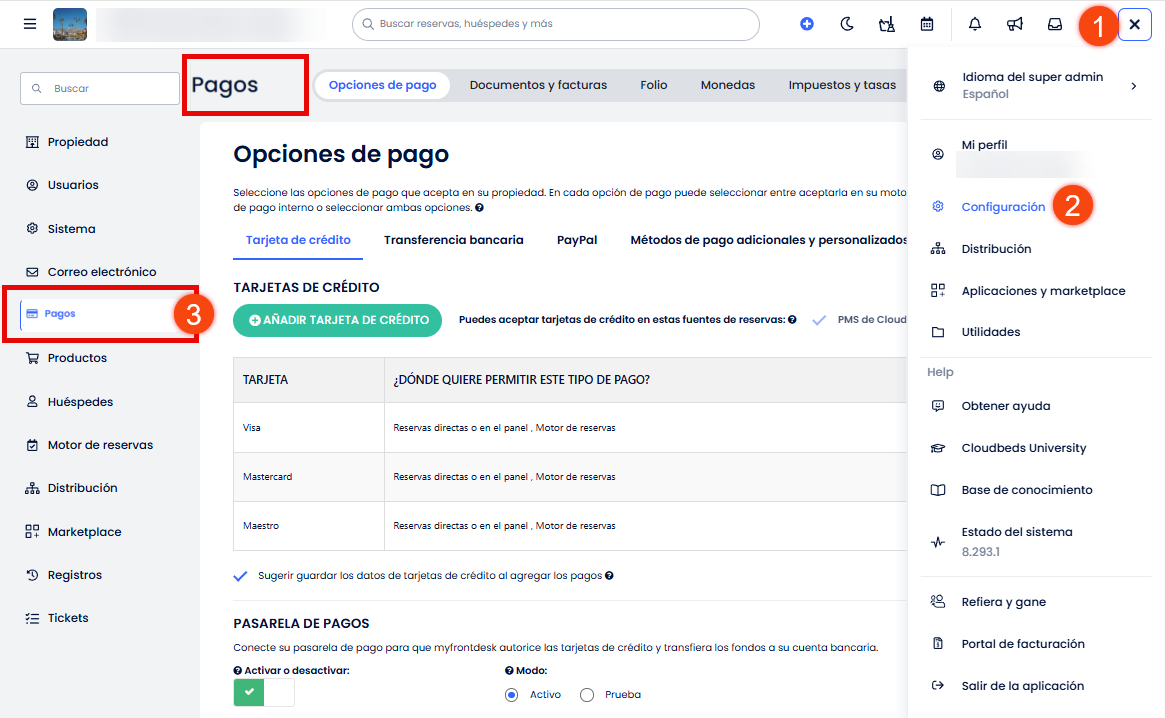Open the inbox tray icon
The image size is (1165, 718).
tap(1055, 24)
